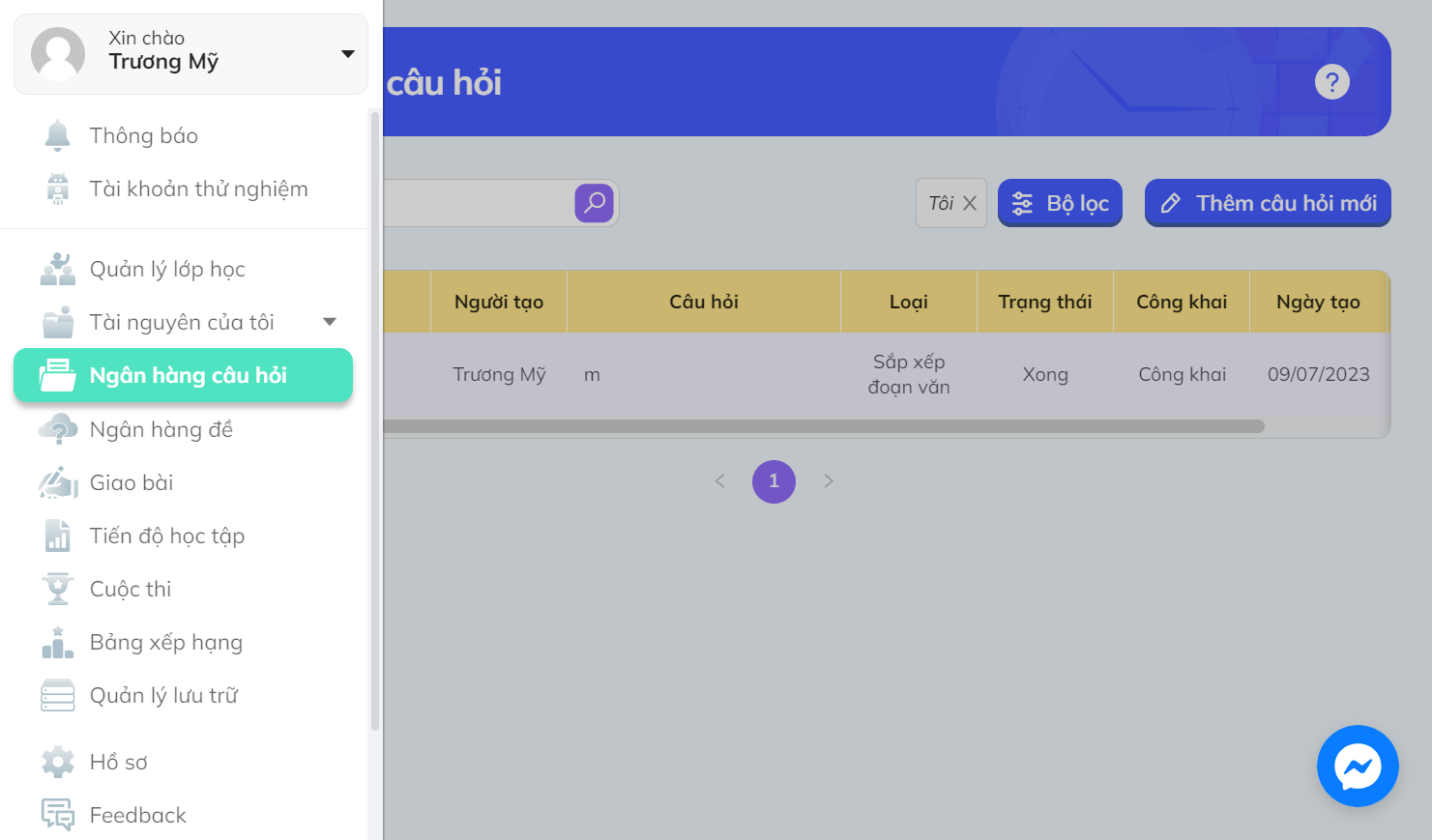Image resolution: width=1432 pixels, height=840 pixels.
Task: Click Thêm câu hỏi mới button
Action: click(1268, 203)
